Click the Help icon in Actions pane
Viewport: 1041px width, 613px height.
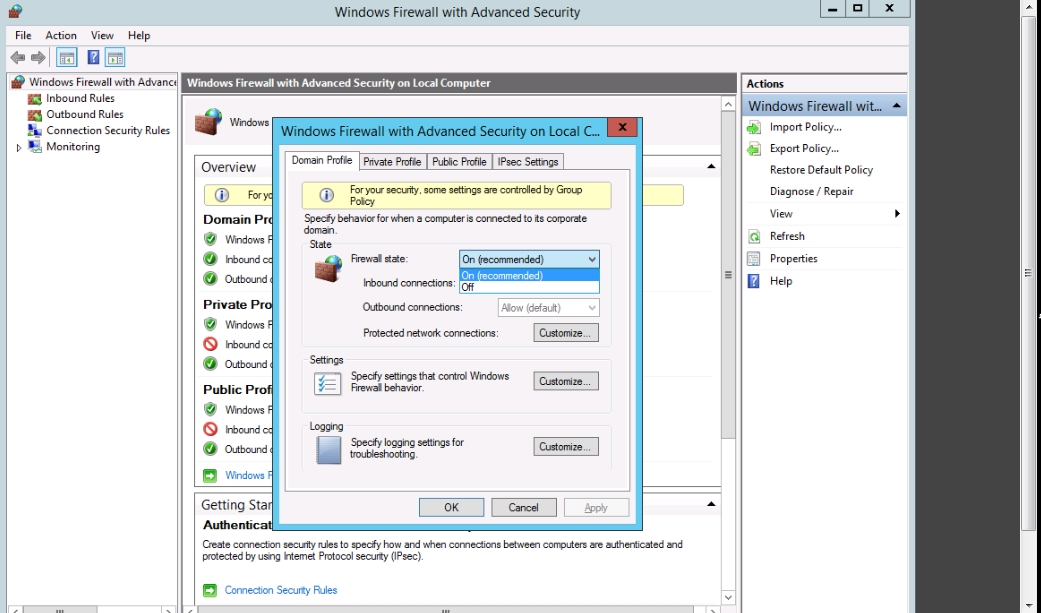point(754,281)
